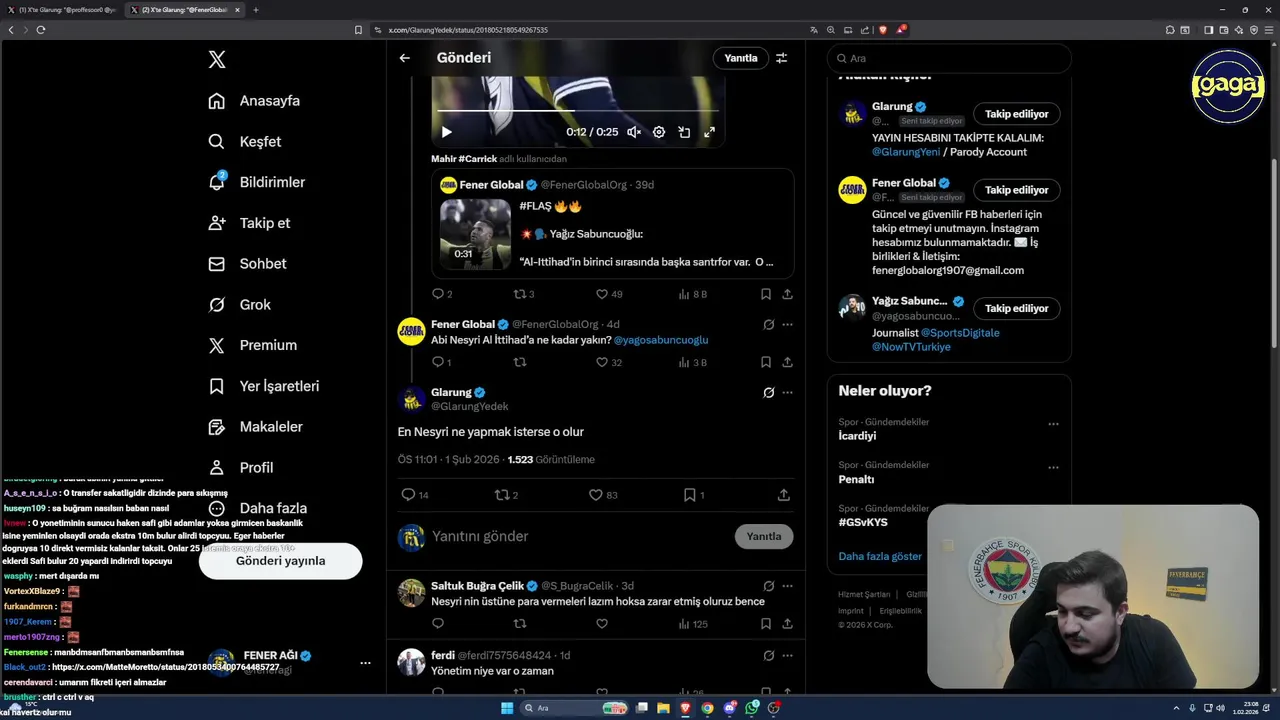Open WhatsApp from the taskbar
The width and height of the screenshot is (1280, 720).
tap(751, 708)
